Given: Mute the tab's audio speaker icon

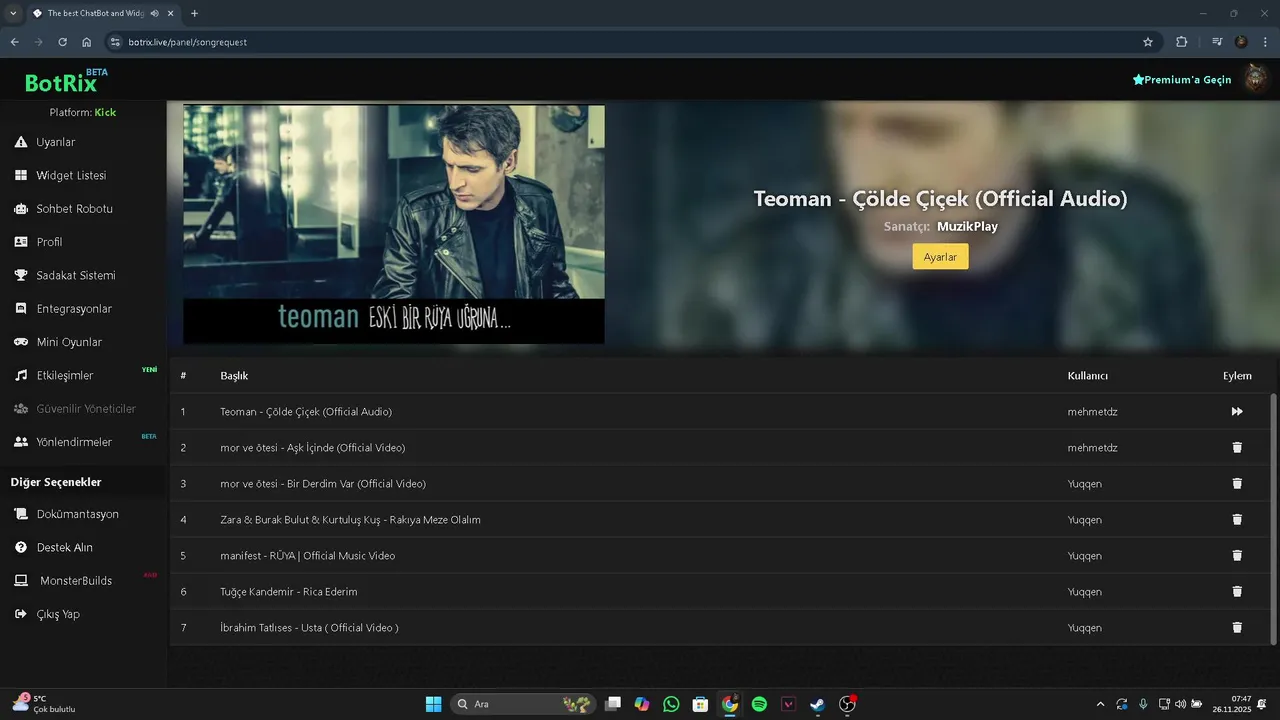Looking at the screenshot, I should (154, 13).
